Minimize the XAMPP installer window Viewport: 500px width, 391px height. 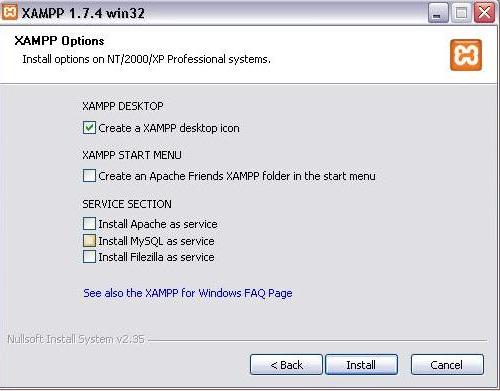[438, 13]
